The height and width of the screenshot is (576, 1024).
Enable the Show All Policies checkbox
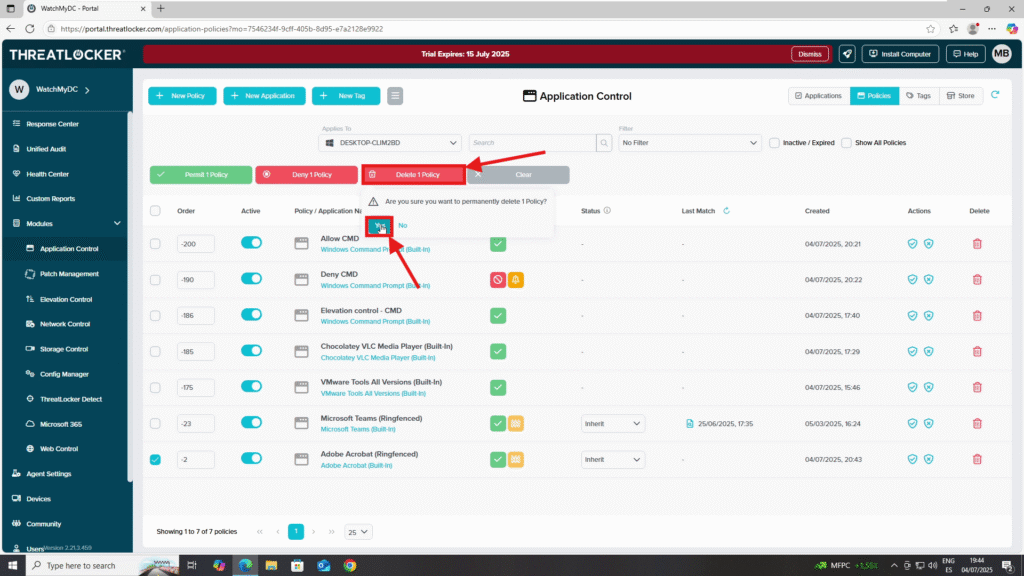click(846, 142)
